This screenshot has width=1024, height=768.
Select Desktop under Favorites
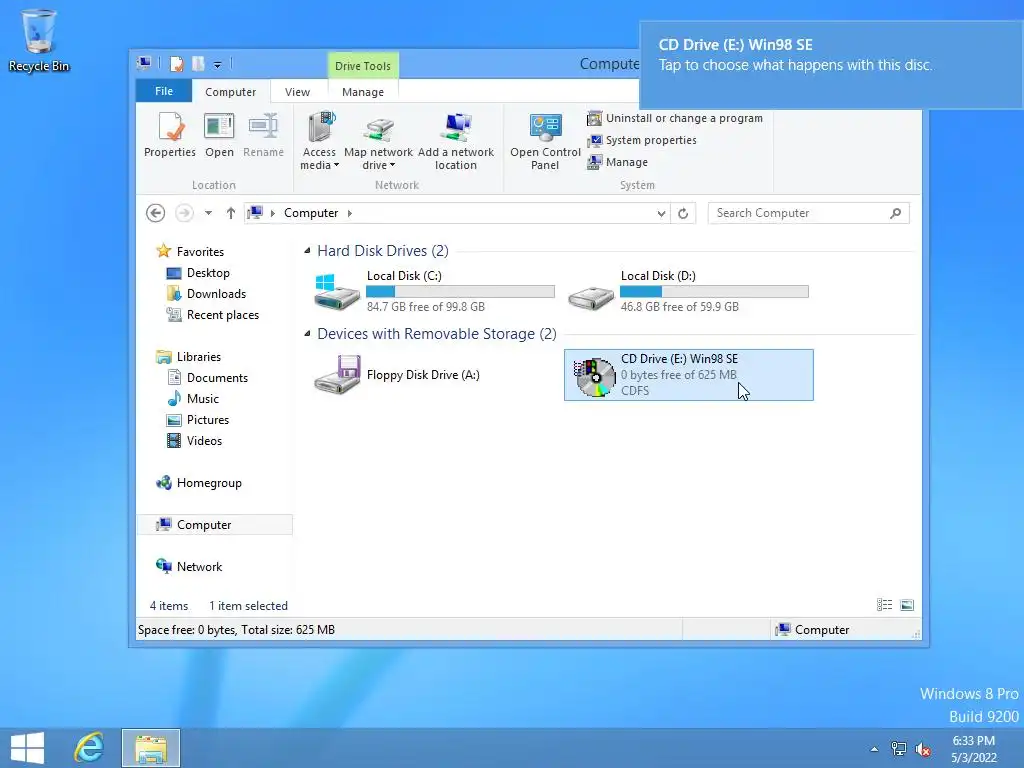(198, 273)
